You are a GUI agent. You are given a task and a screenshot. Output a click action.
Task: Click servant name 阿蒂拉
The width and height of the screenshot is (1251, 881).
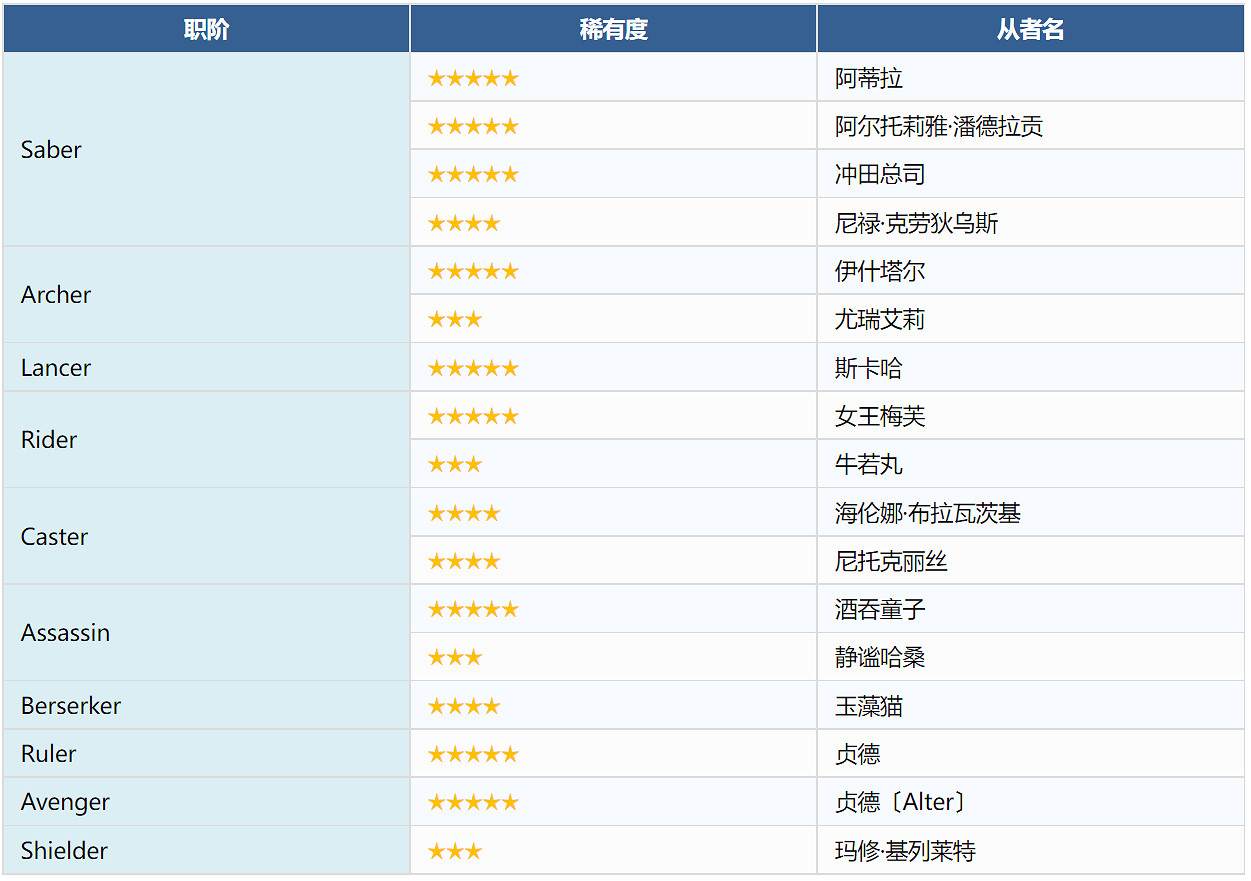point(869,78)
